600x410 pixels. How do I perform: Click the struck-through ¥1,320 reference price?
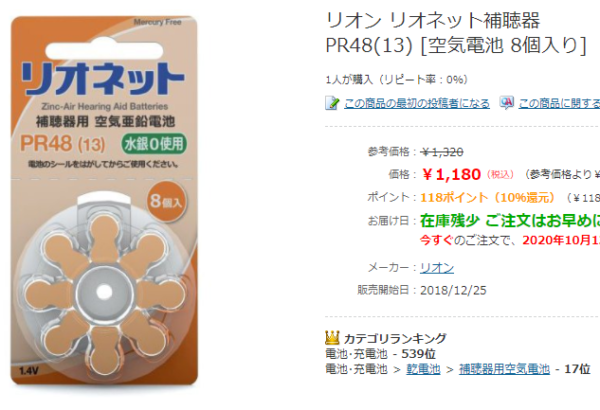(x=442, y=152)
